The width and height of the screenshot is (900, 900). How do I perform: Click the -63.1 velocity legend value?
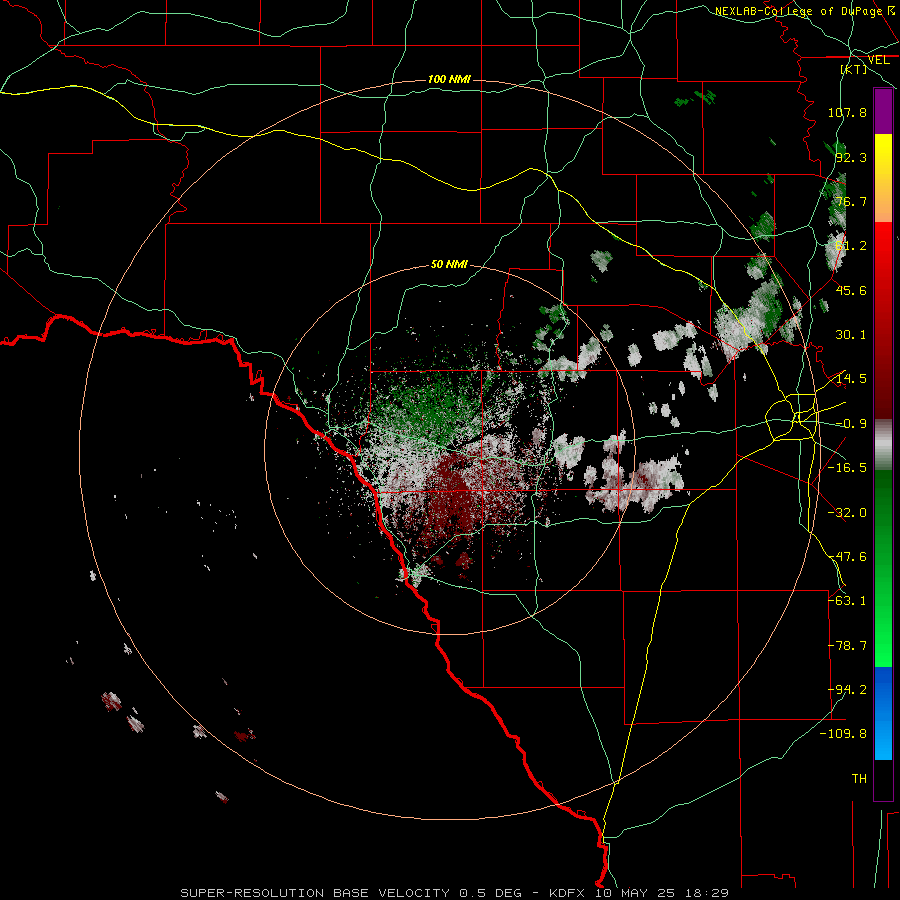tap(847, 601)
